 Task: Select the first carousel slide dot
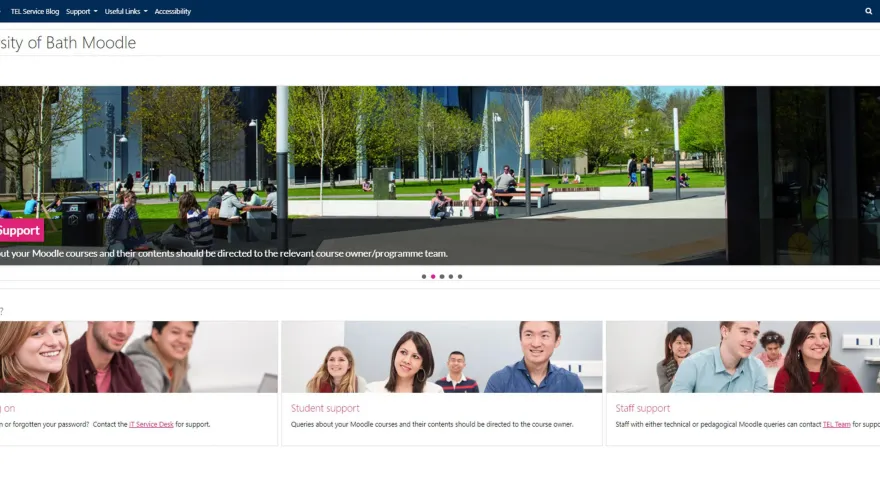pos(424,277)
